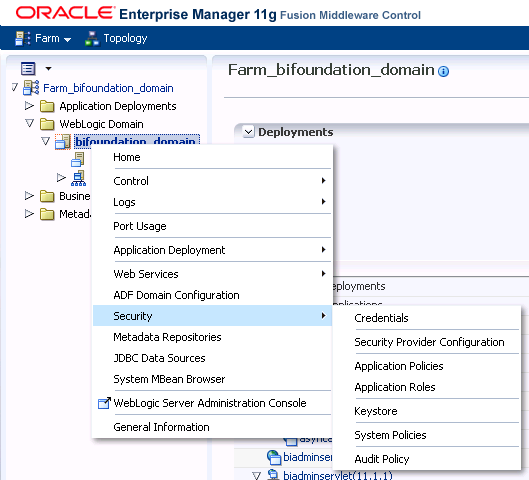529x480 pixels.
Task: Open the Application Deployment submenu
Action: click(x=213, y=250)
